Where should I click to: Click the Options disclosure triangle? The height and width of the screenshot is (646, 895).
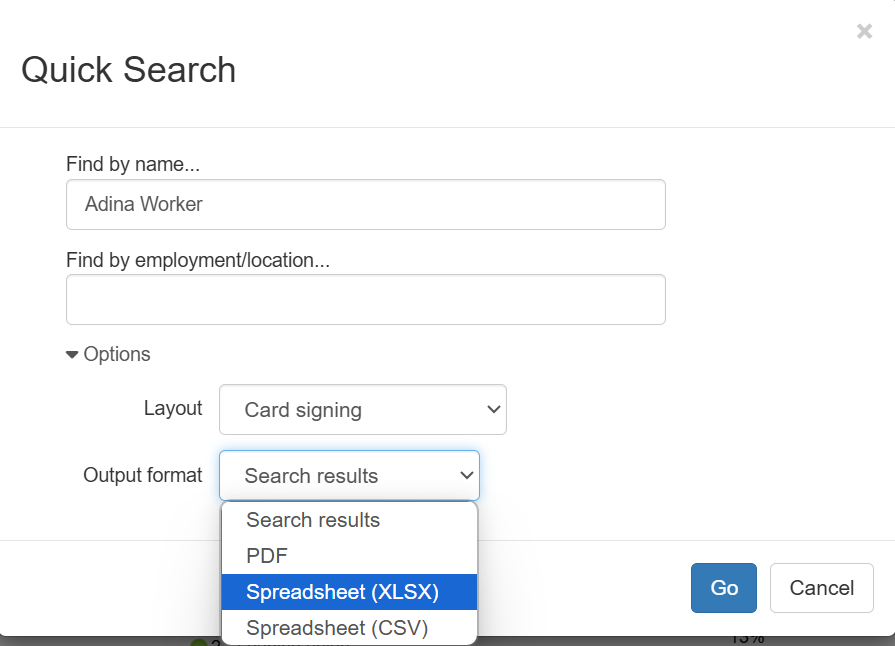tap(71, 354)
